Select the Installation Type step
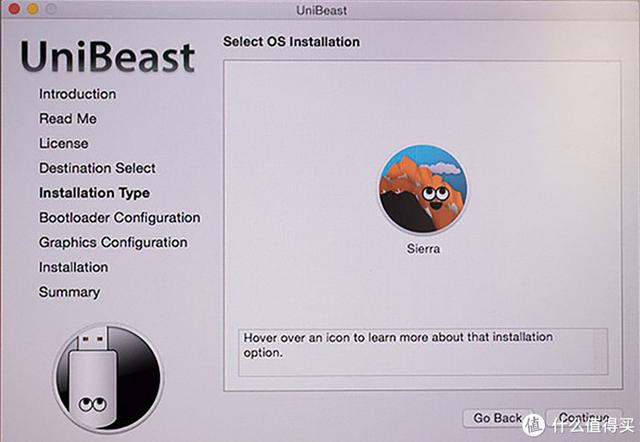The height and width of the screenshot is (442, 640). 94,193
